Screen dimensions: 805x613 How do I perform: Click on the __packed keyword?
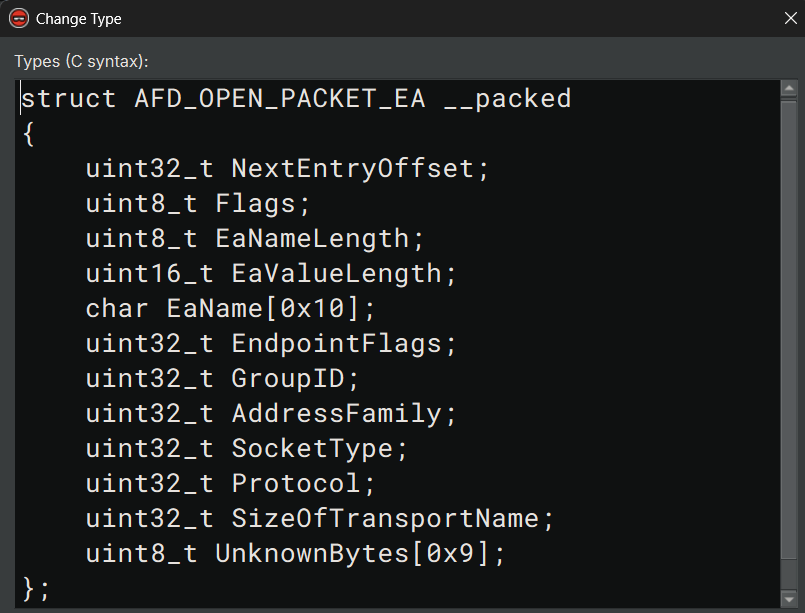507,99
